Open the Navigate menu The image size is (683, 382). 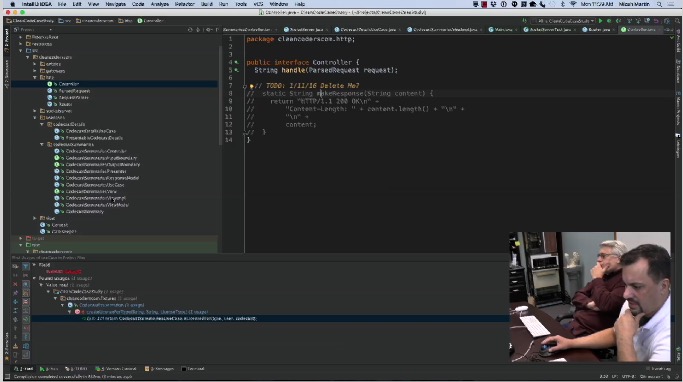click(x=115, y=4)
